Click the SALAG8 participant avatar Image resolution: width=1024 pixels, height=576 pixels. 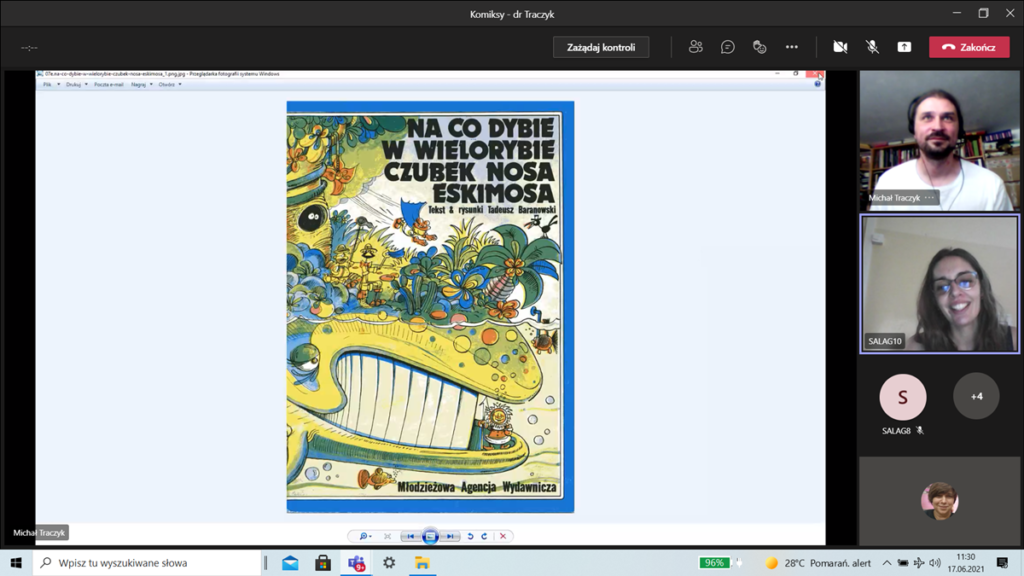click(903, 396)
